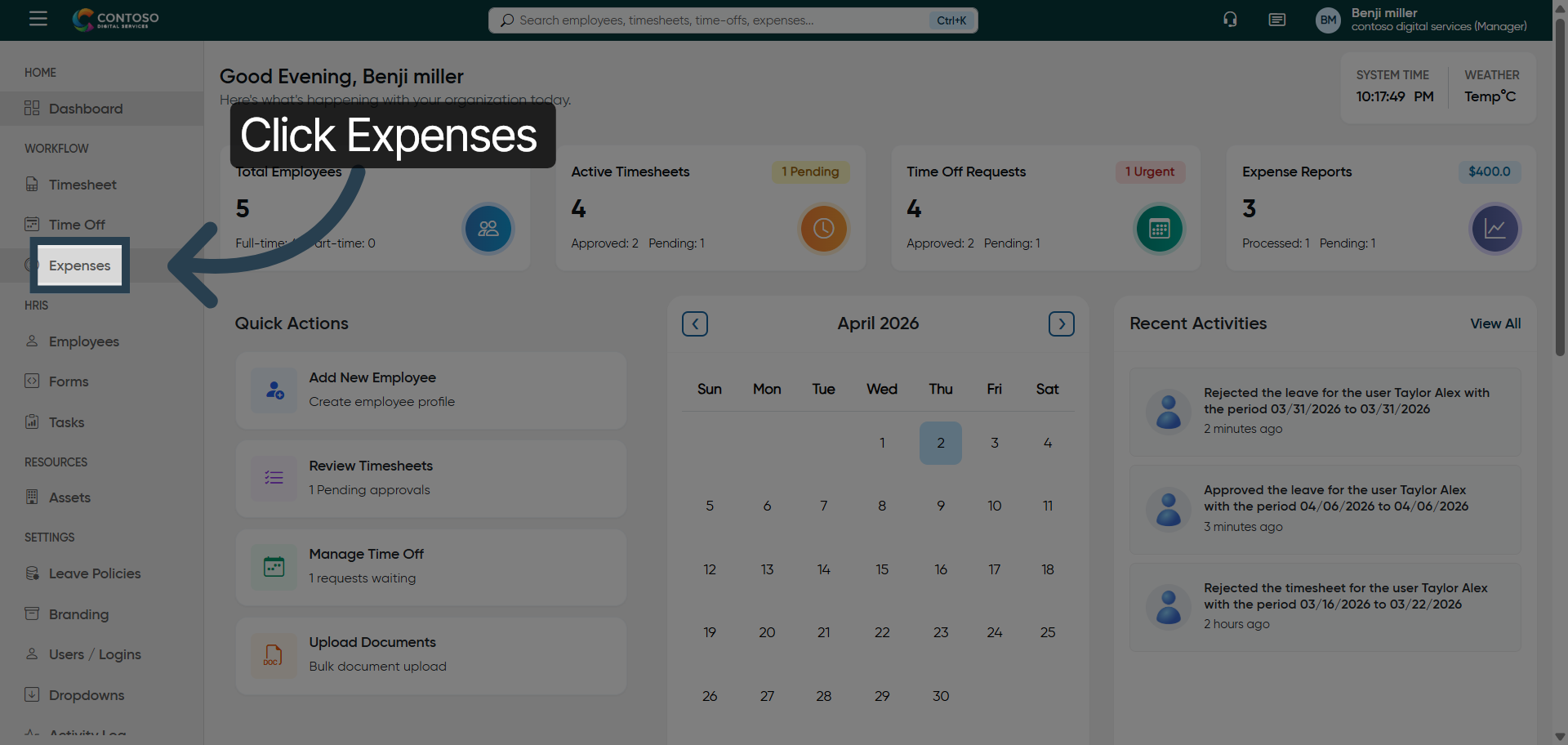
Task: Select Expenses in the sidebar
Action: coord(79,265)
